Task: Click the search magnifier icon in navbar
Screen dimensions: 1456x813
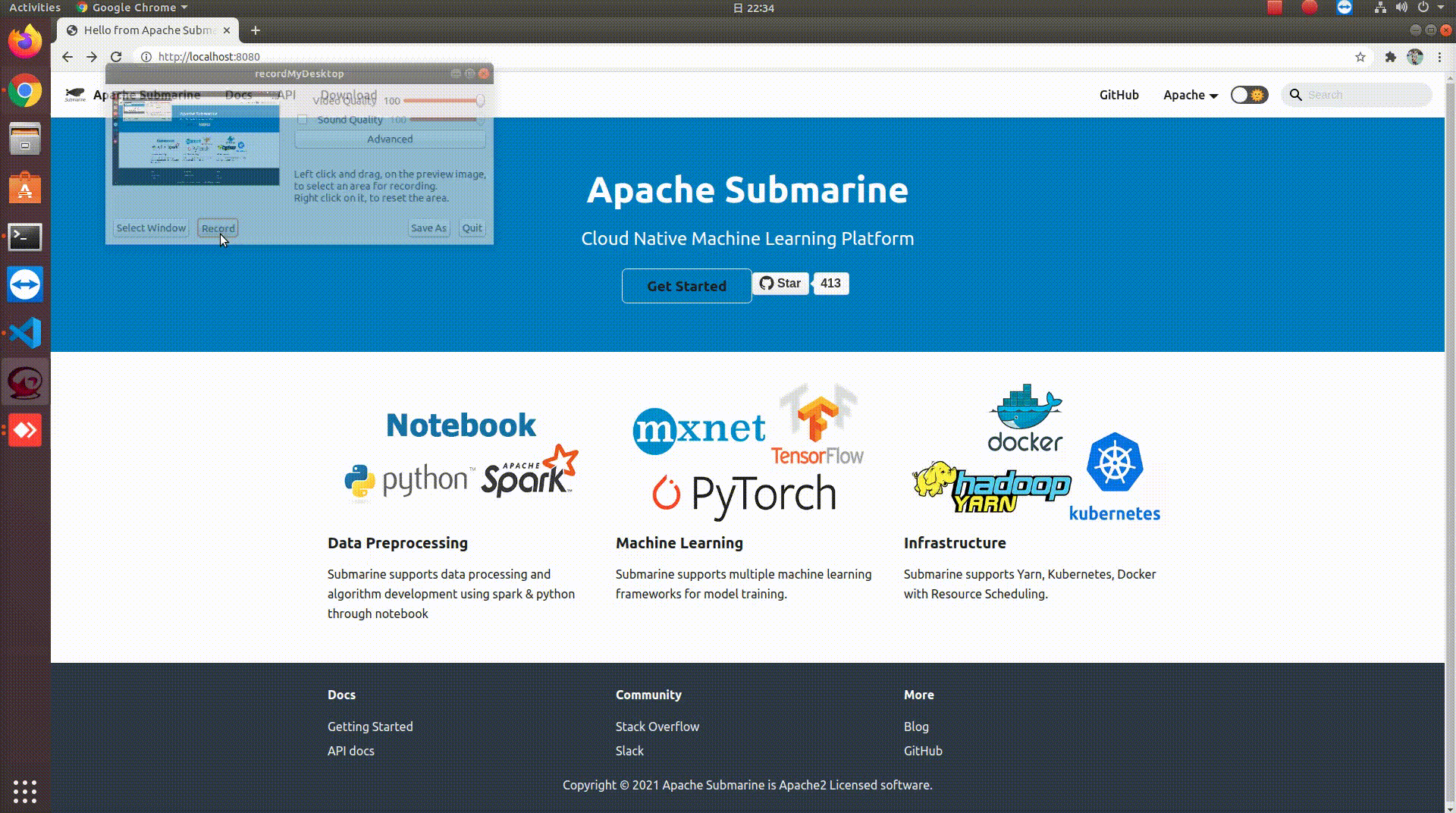Action: point(1295,95)
